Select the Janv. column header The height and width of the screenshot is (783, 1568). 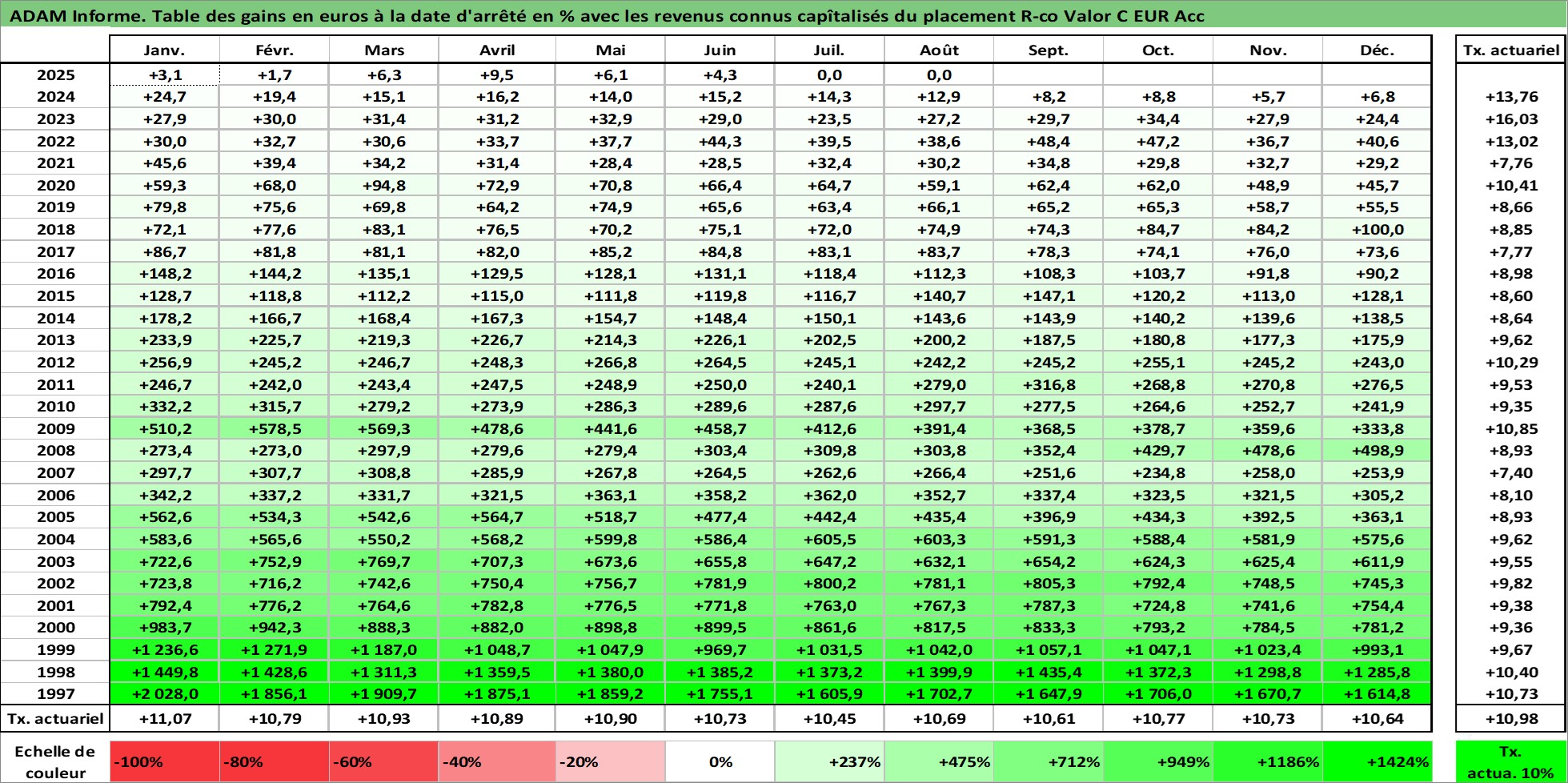tap(164, 50)
